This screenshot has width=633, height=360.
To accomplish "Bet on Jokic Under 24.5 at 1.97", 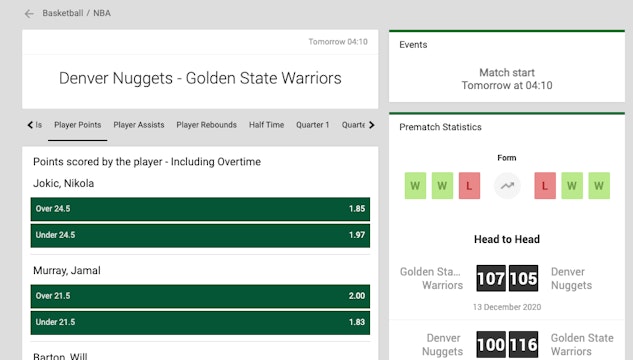I will pos(200,235).
